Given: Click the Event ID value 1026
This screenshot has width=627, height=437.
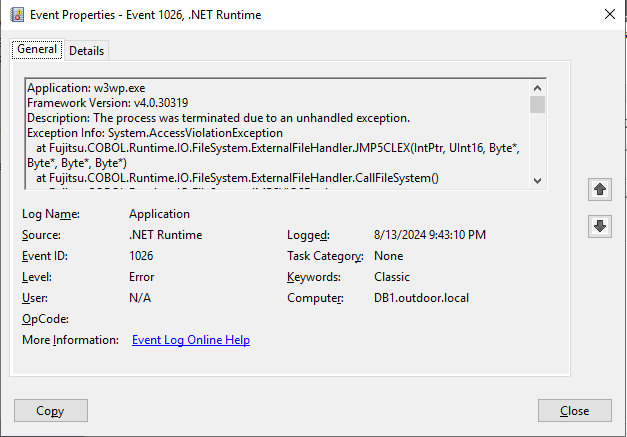Looking at the screenshot, I should (x=141, y=256).
